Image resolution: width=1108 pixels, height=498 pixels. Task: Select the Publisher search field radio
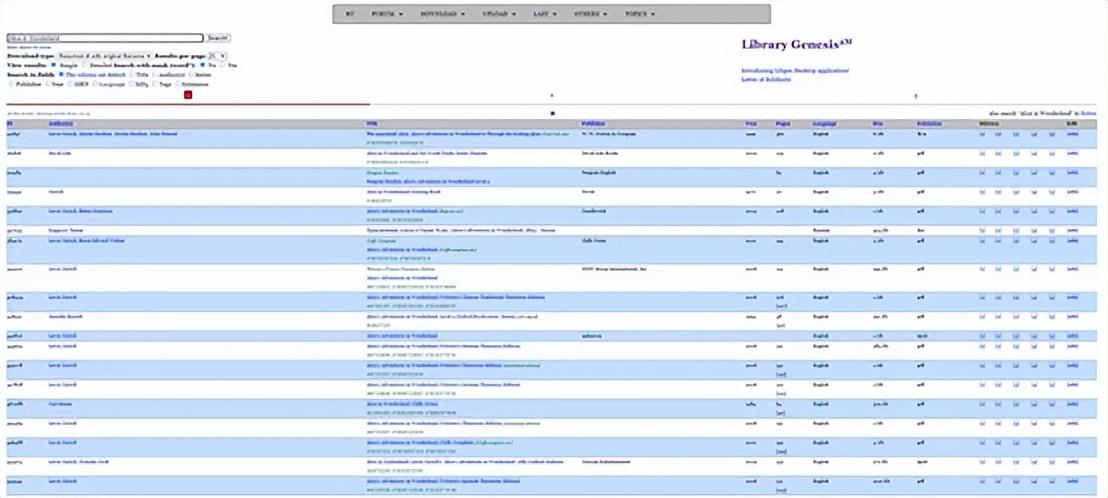11,84
